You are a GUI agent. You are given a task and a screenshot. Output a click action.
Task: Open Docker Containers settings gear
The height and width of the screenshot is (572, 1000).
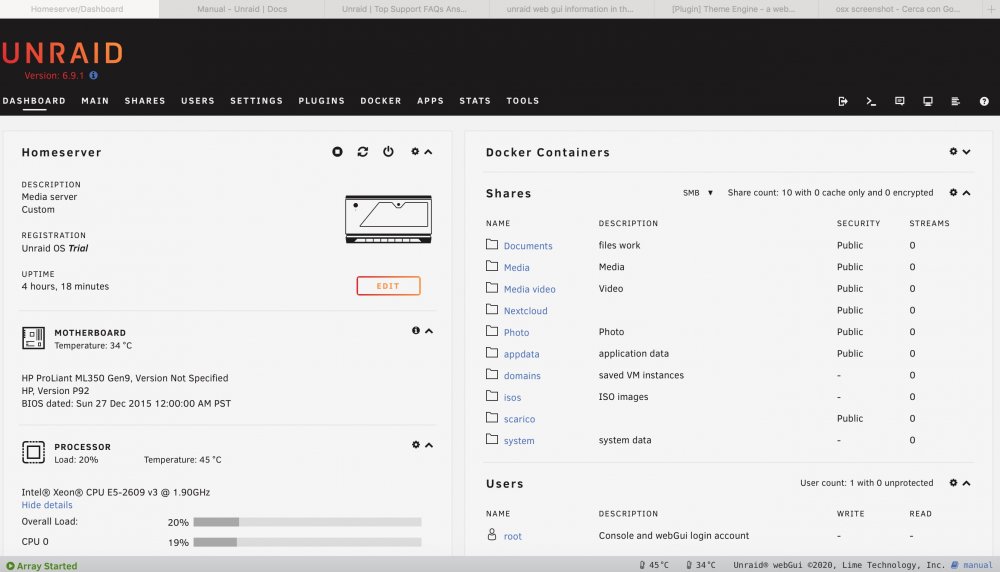pos(953,152)
